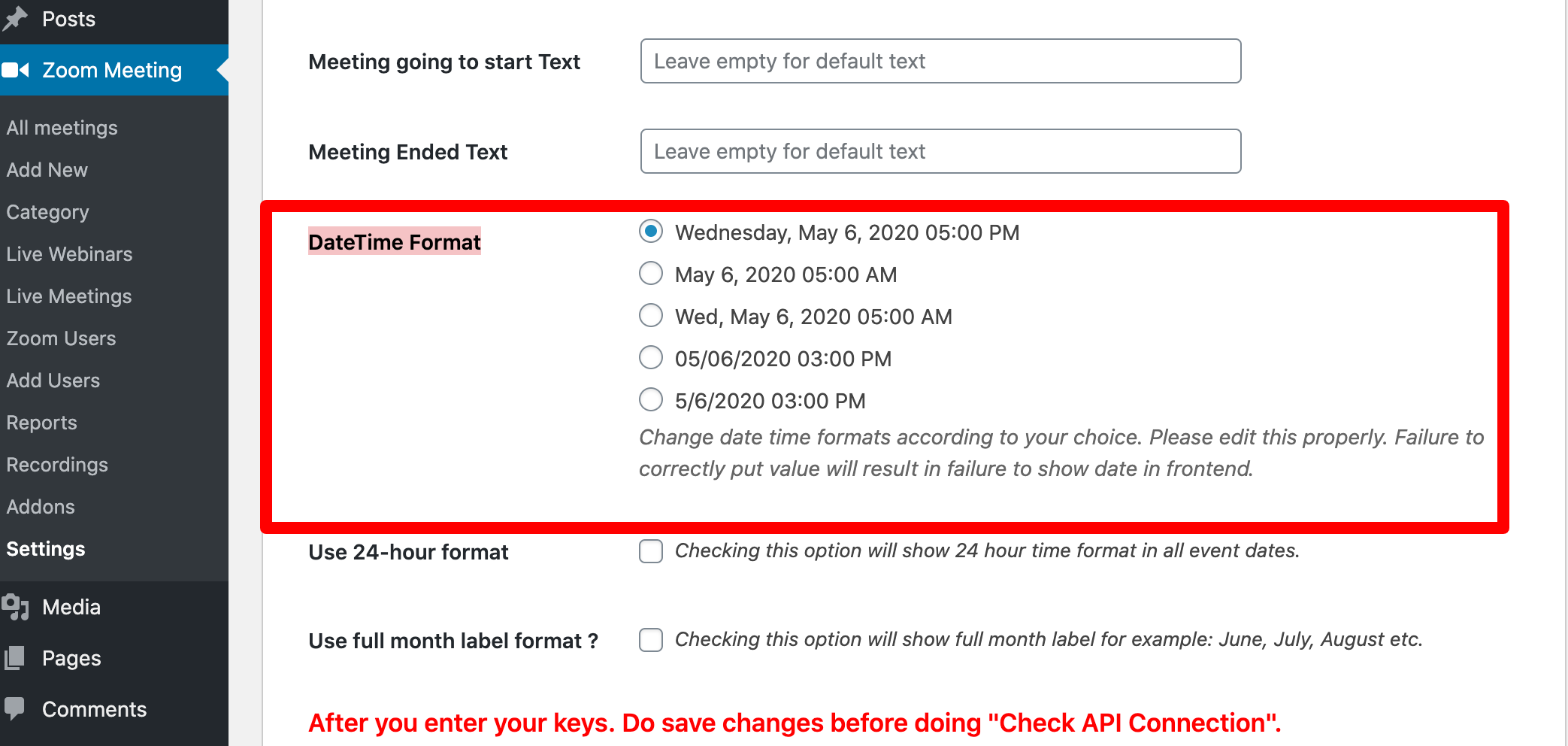Select the "05/06/2020 03:00 PM" date format

click(x=650, y=357)
